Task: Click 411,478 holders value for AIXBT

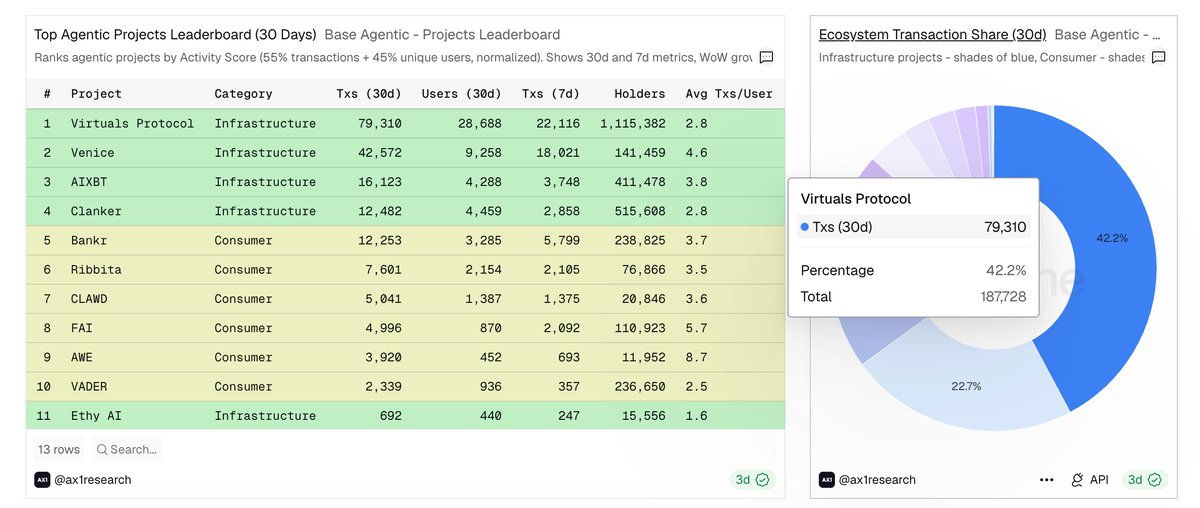Action: 640,182
